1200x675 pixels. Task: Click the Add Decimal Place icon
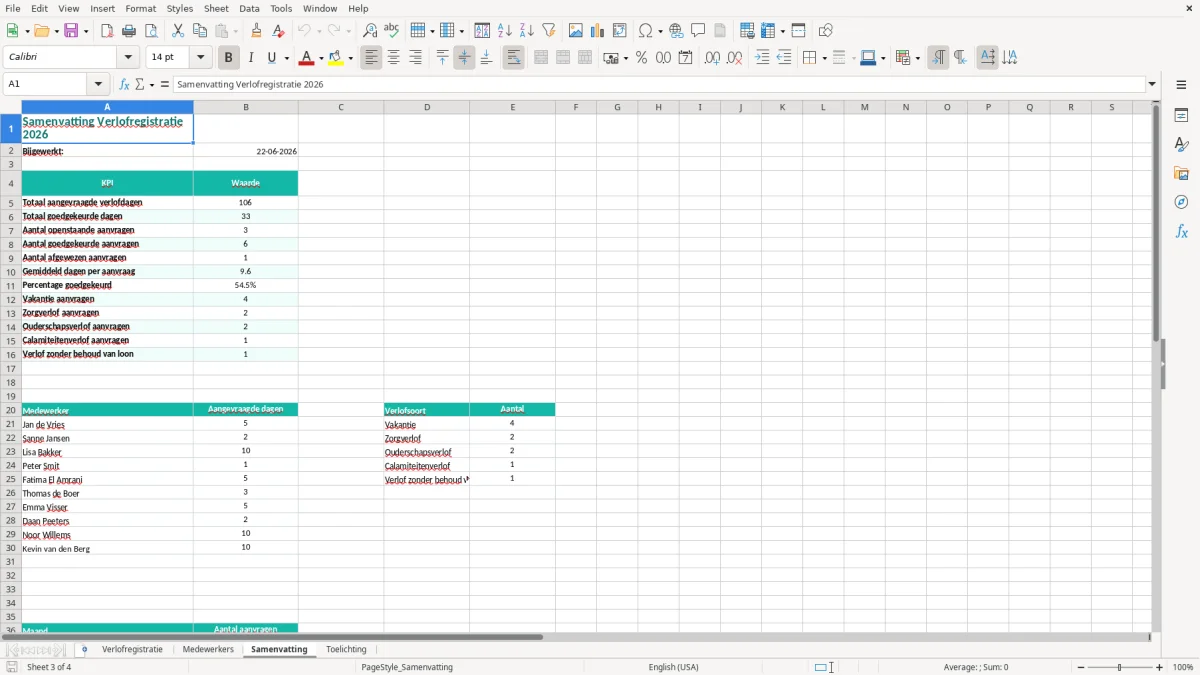[x=713, y=58]
